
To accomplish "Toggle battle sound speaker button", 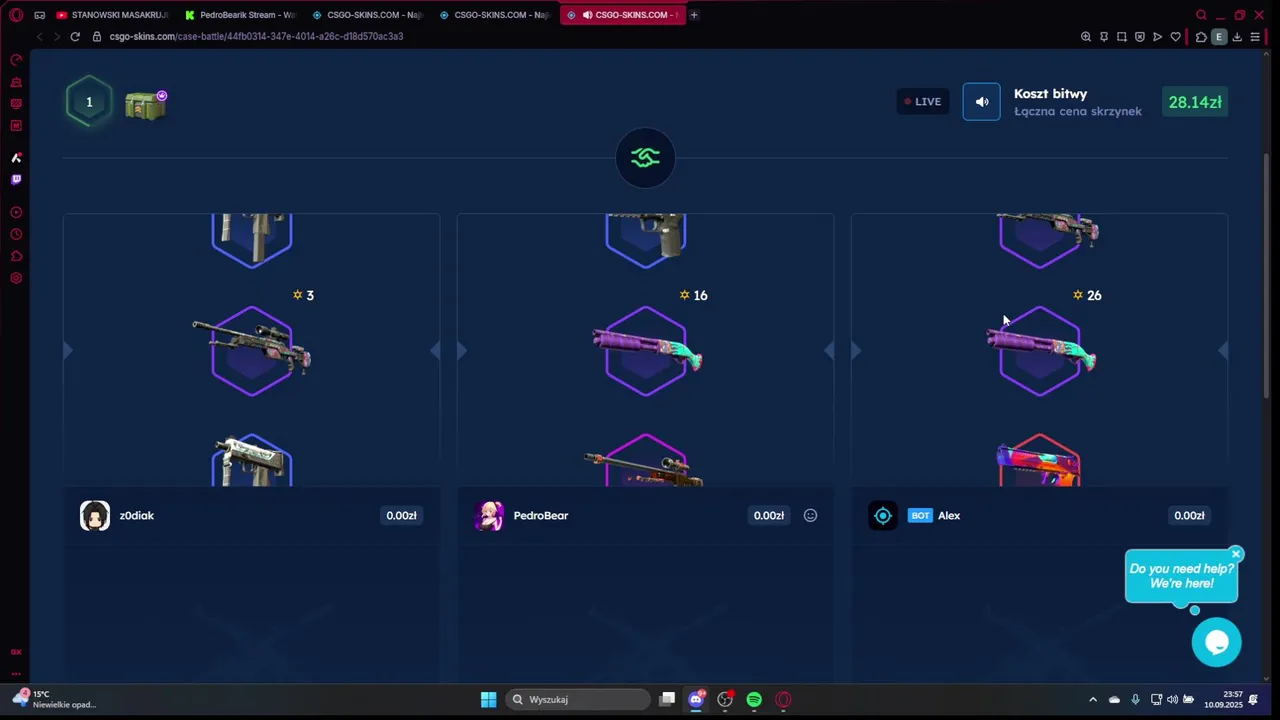I will pos(982,102).
